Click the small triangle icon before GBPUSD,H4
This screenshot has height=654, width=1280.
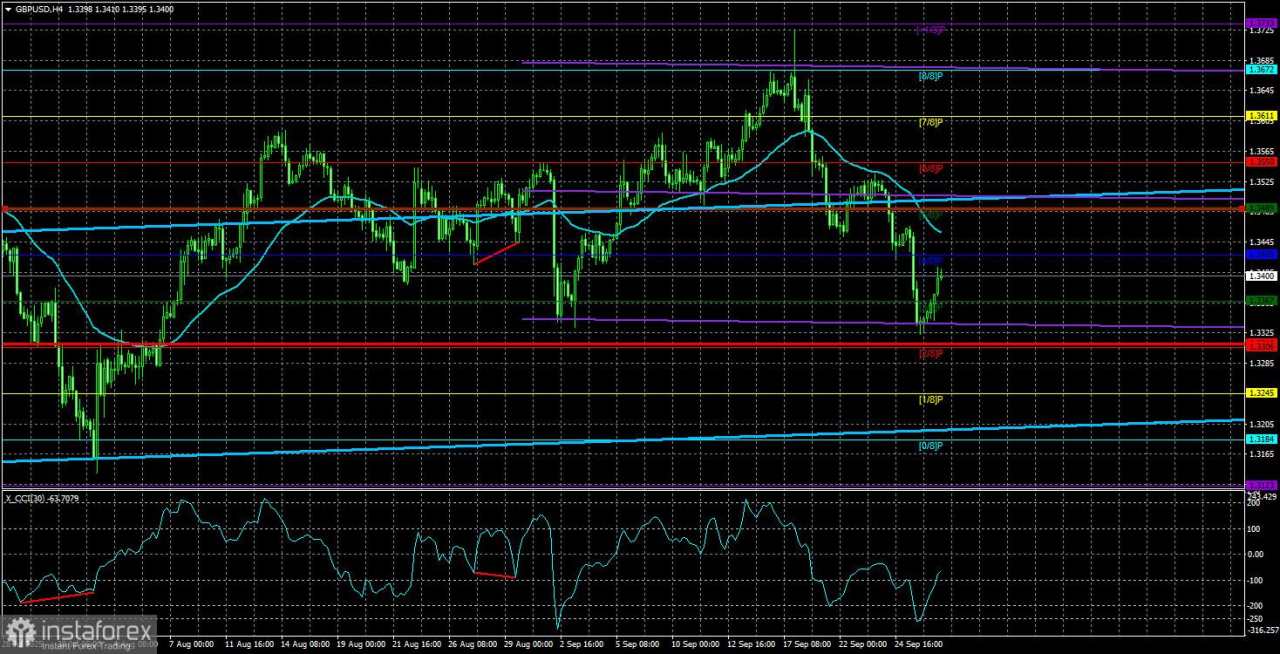(x=9, y=8)
